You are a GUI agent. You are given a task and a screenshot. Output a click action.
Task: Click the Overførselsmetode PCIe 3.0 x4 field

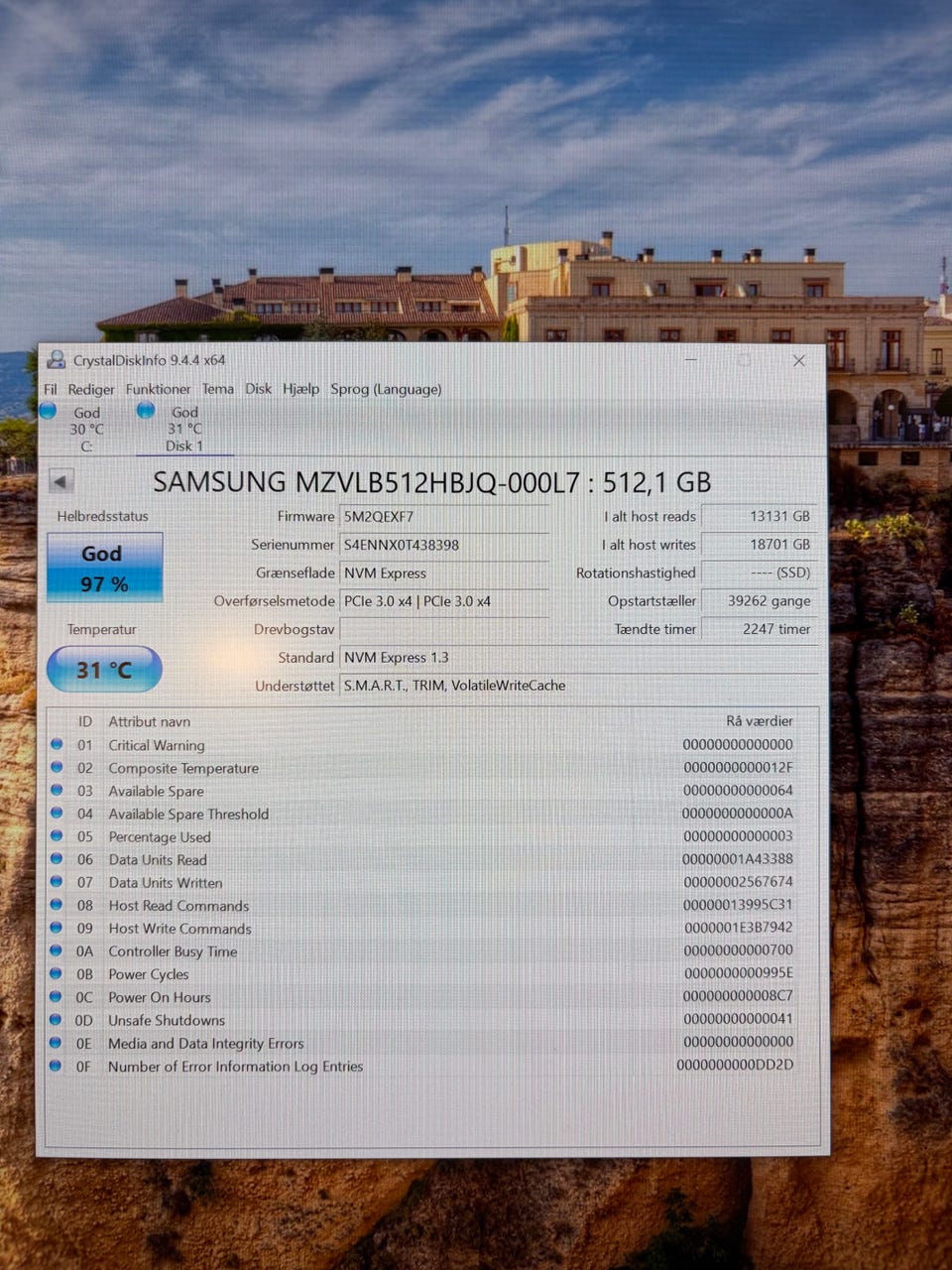(443, 601)
